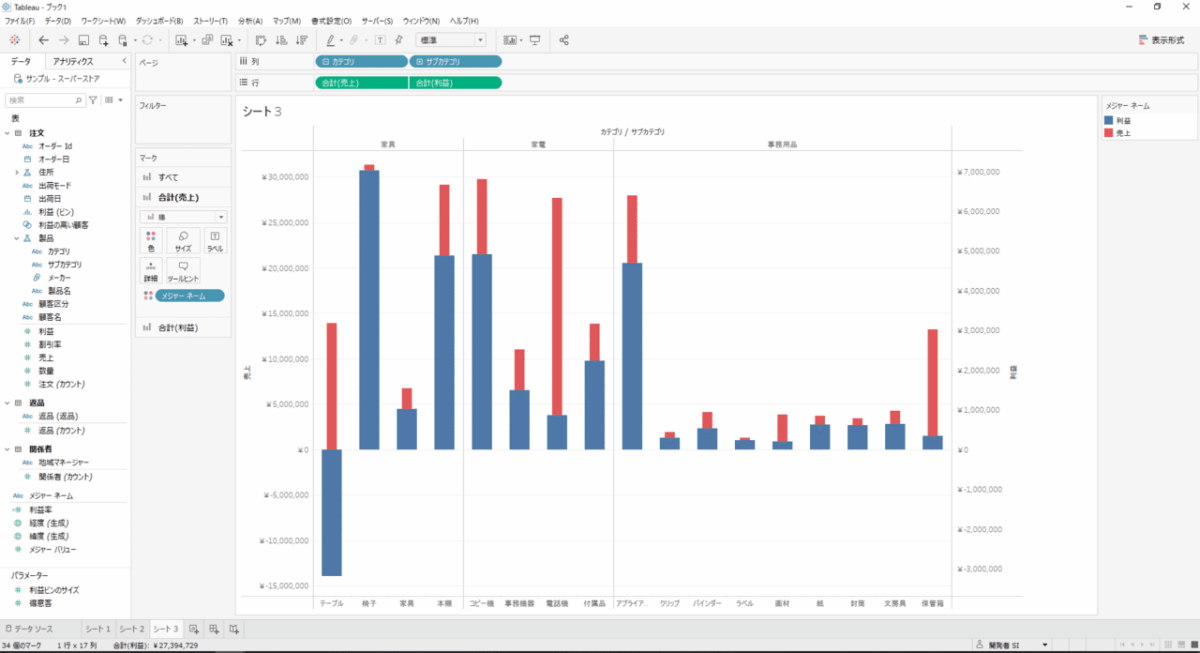The image size is (1200, 653).
Task: Open the サイズ (size) mark card
Action: [x=183, y=240]
